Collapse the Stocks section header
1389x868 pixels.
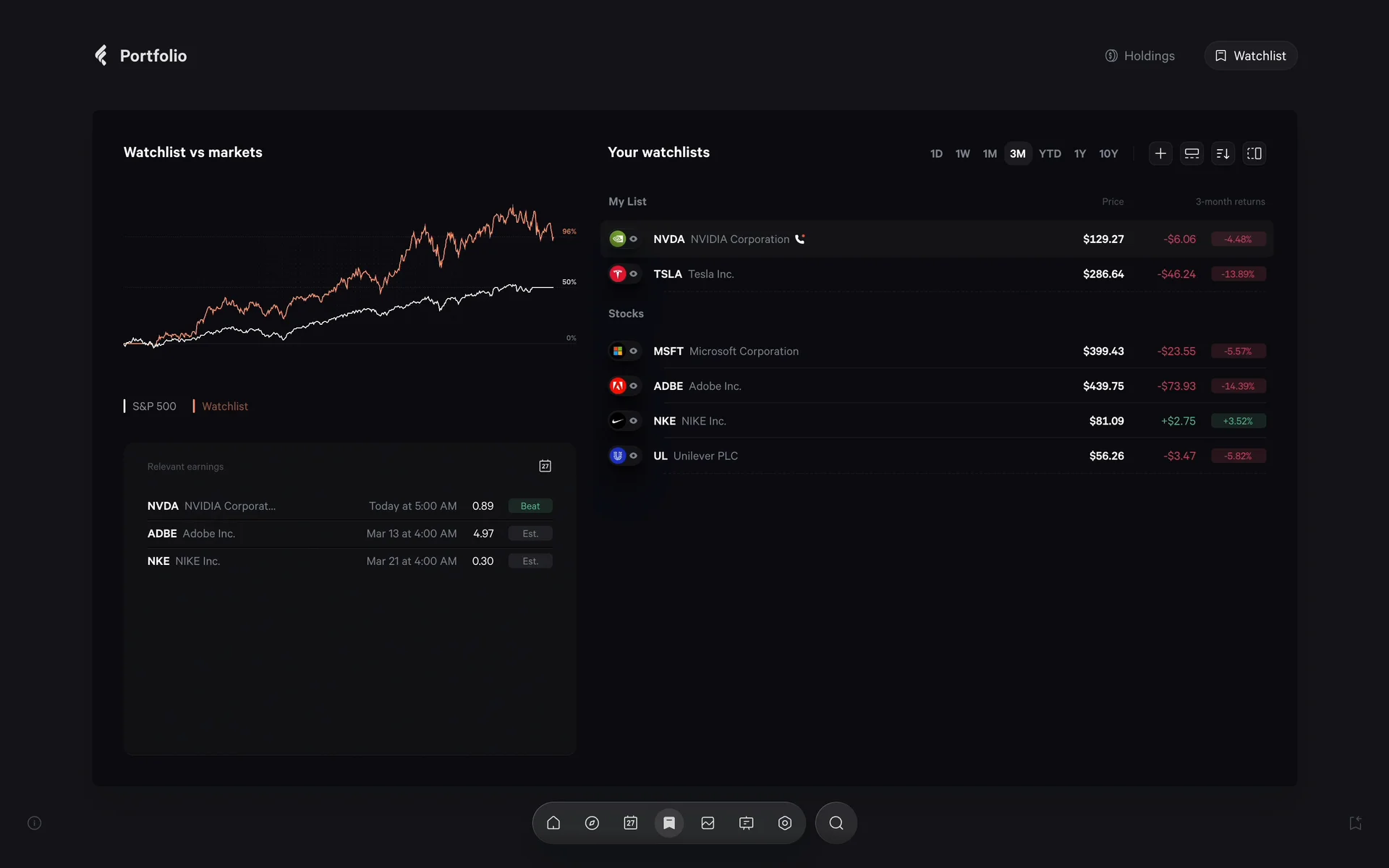626,313
